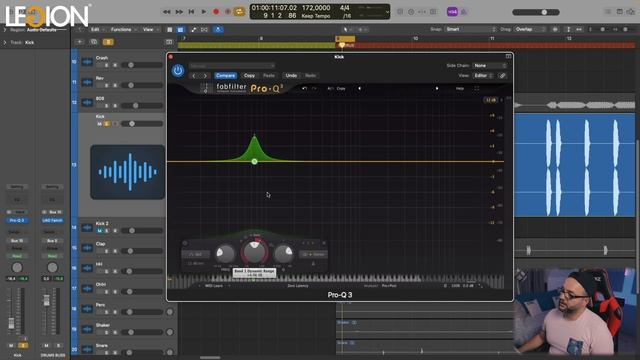
Task: Click the Undo button in plugin header
Action: [x=291, y=76]
